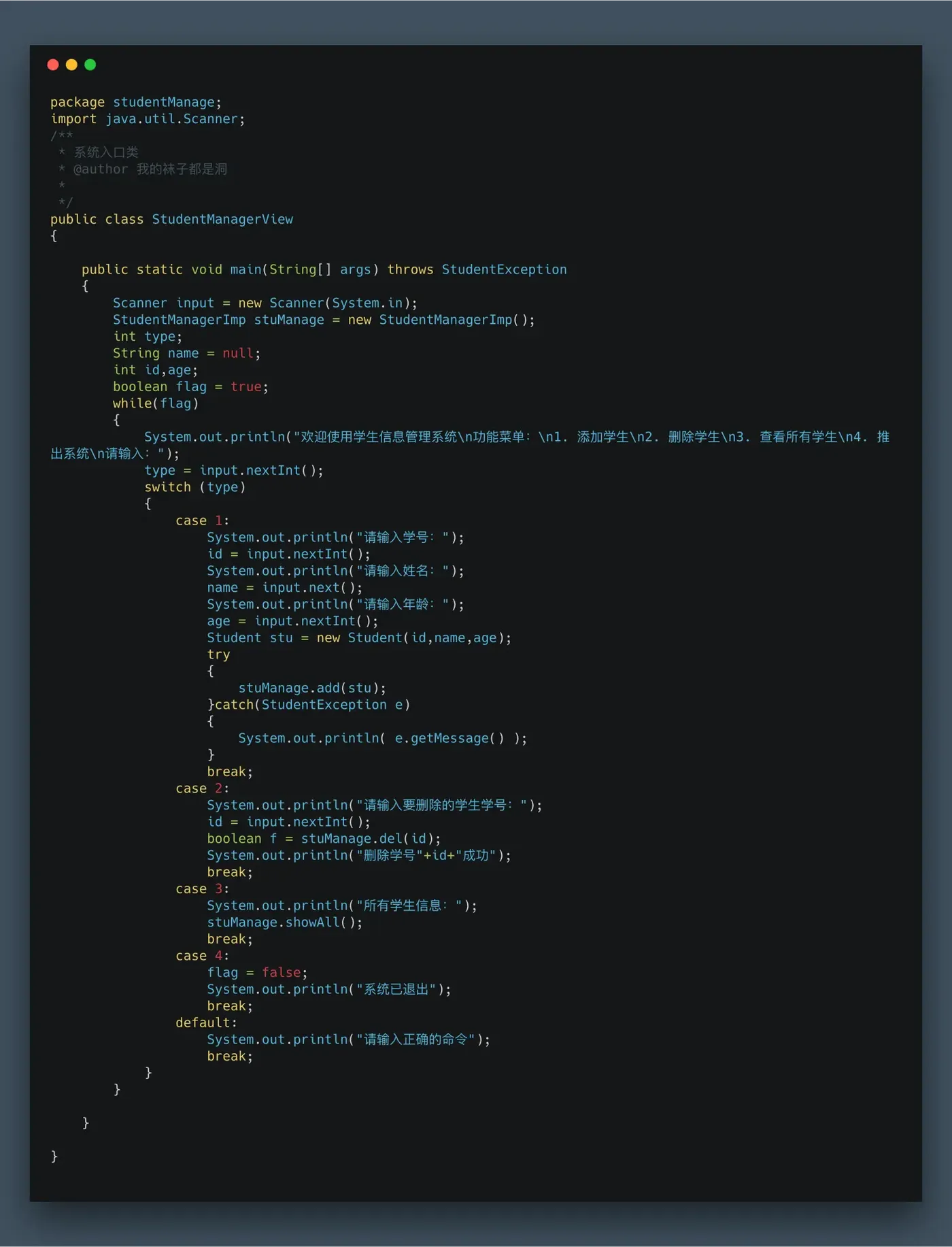Click the 'package studentManage;' line
Viewport: 952px width, 1247px height.
click(136, 102)
